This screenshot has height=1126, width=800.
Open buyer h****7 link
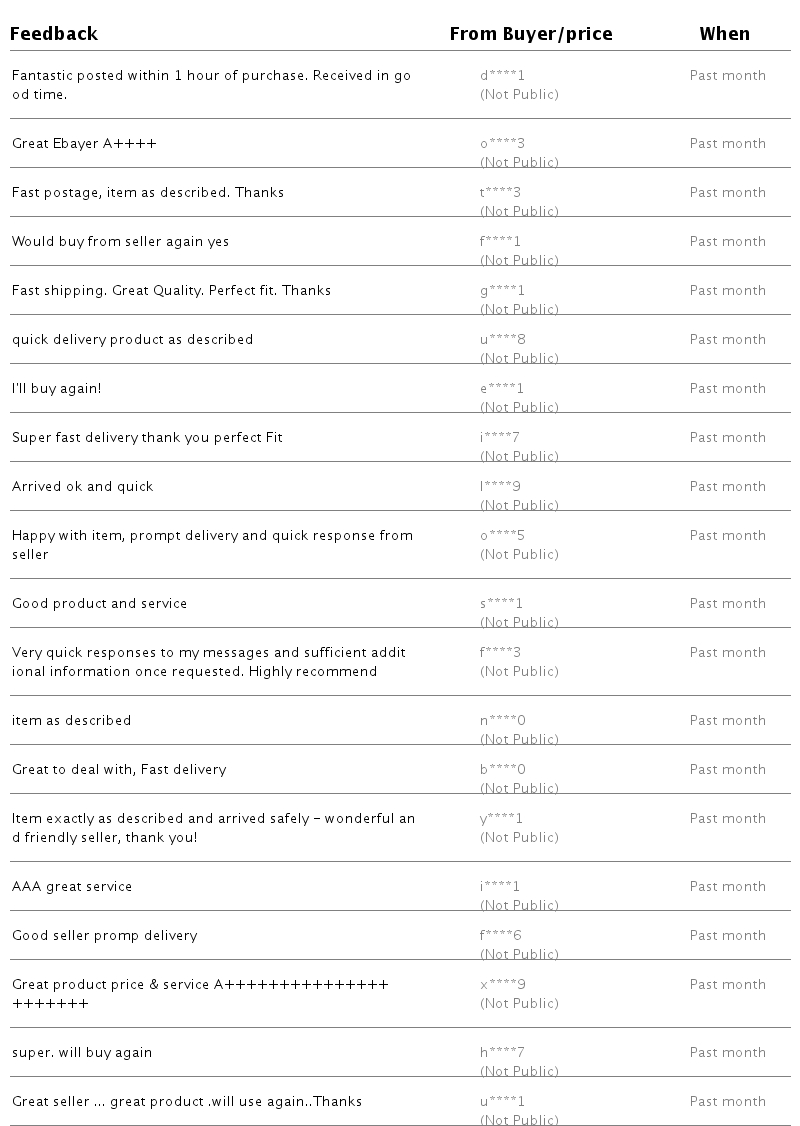pyautogui.click(x=502, y=1052)
